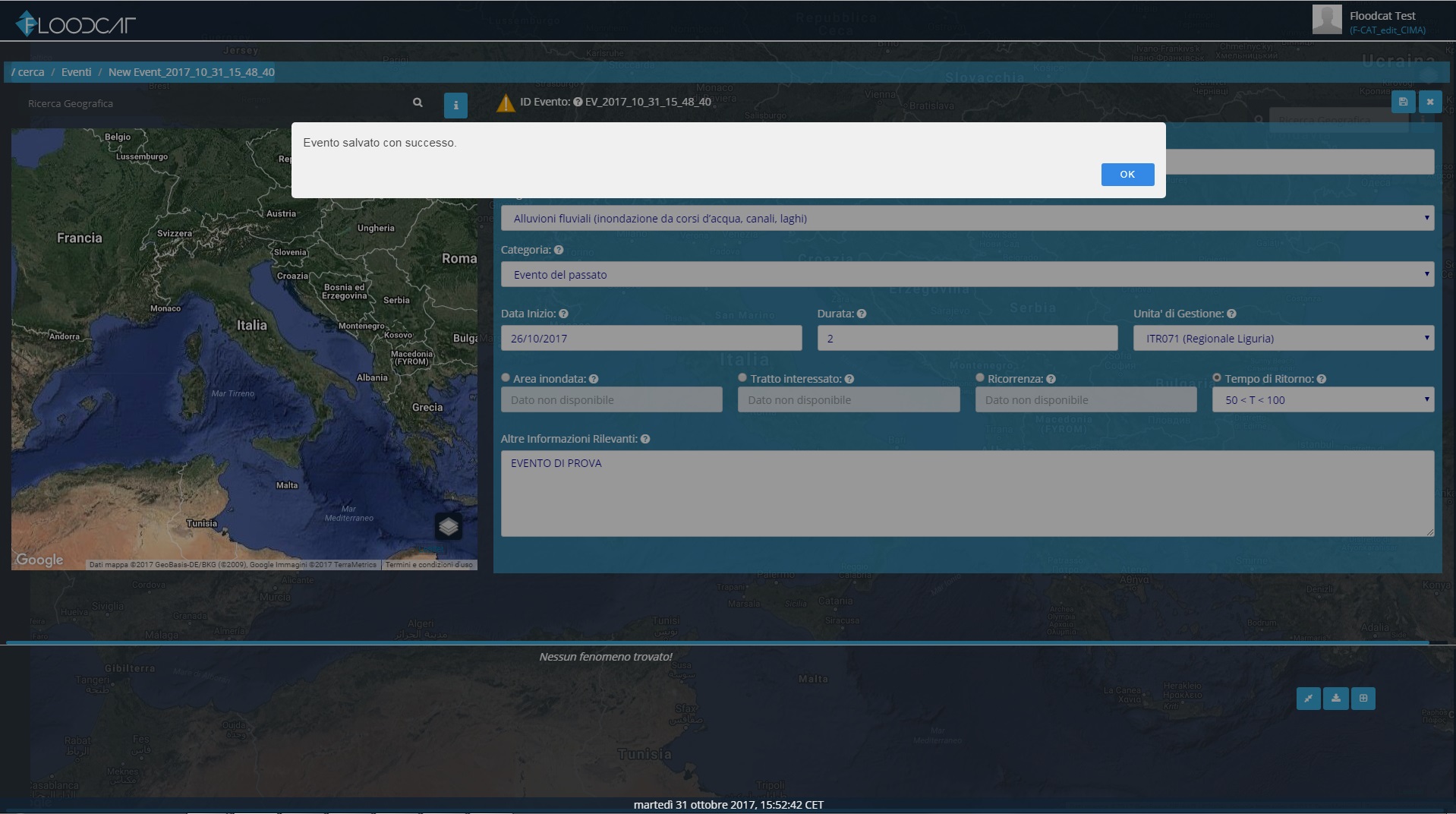Click the Data Inizio date field
Viewport: 1456px width, 814px height.
click(651, 339)
